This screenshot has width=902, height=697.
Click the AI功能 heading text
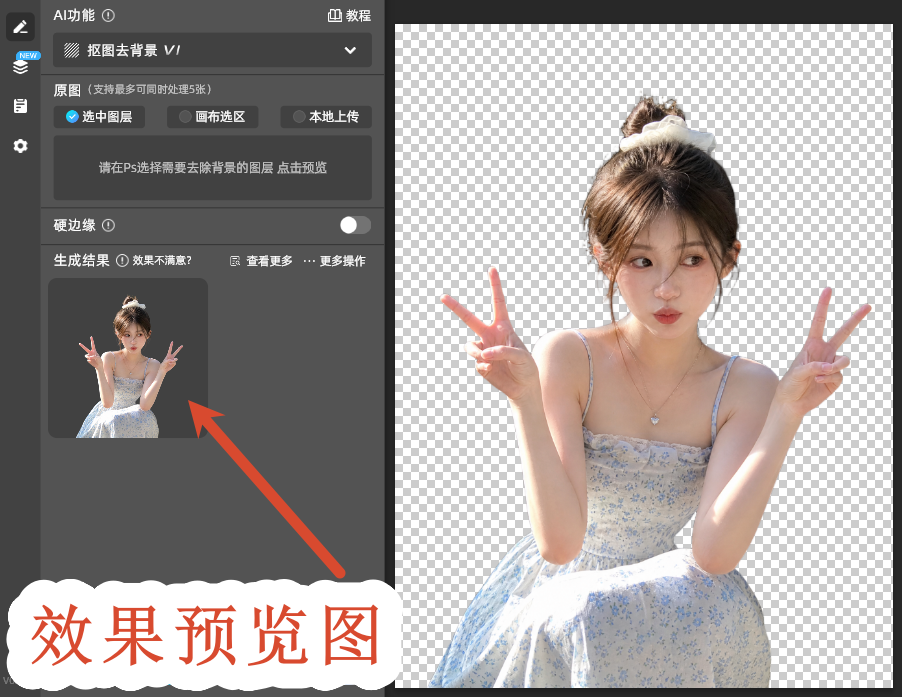click(x=74, y=16)
